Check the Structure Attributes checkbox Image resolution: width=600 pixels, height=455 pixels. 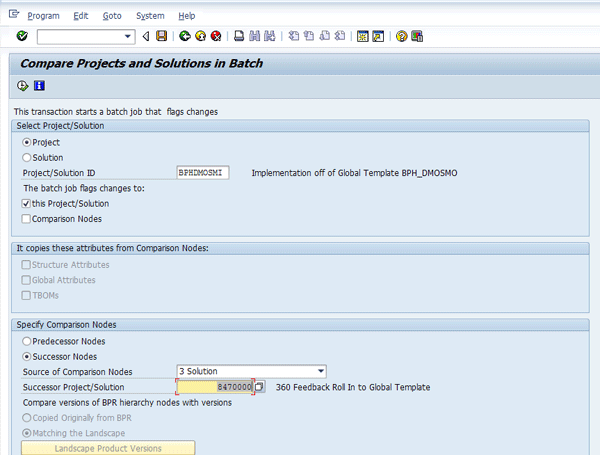(x=26, y=265)
